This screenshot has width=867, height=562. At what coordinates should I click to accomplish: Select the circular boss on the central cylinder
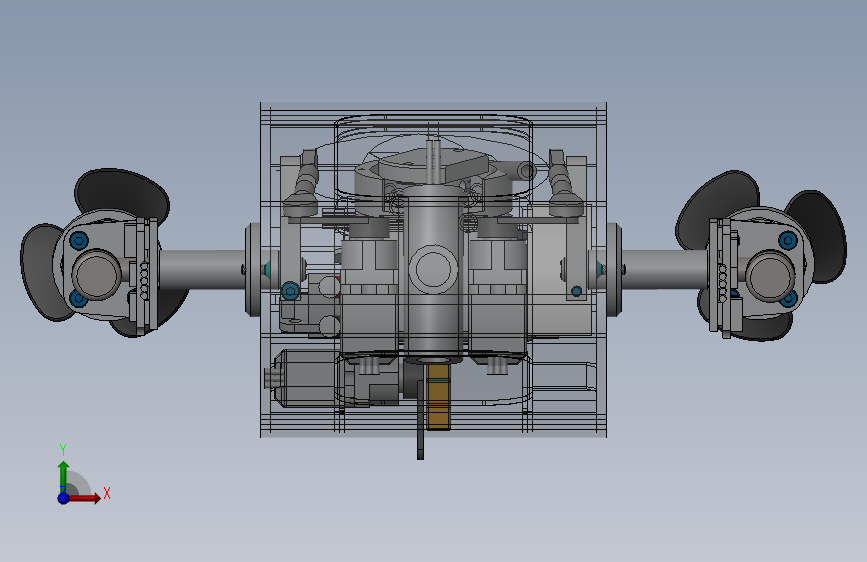tap(433, 269)
